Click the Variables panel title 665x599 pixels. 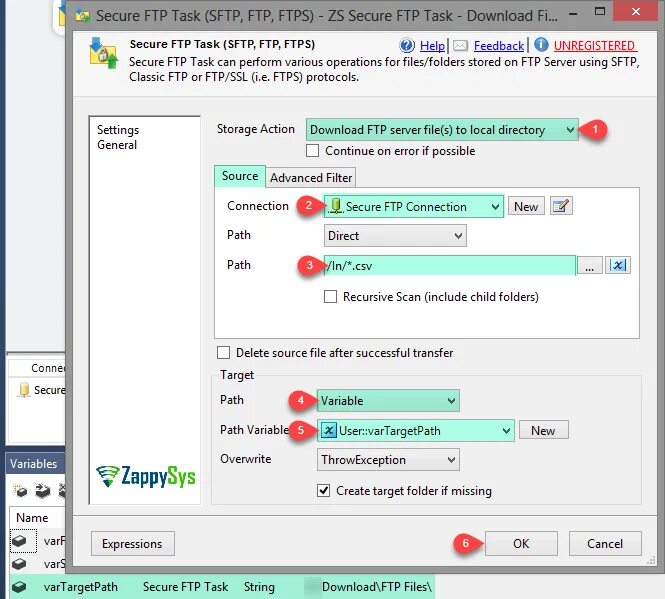[x=34, y=464]
